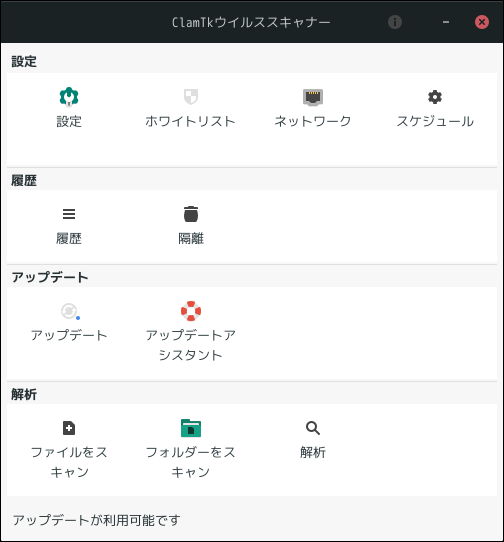Open the 隔離 quarantine bin icon
504x542 pixels.
191,214
